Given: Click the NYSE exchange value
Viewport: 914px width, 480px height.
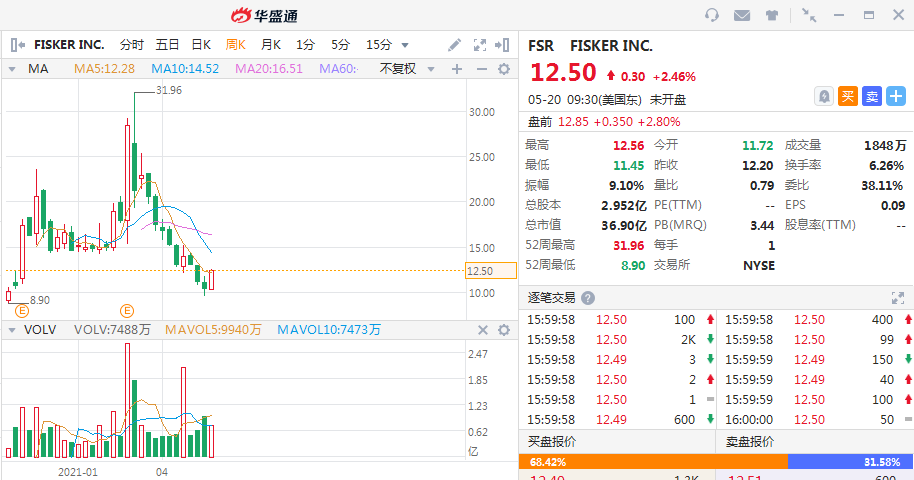Looking at the screenshot, I should [759, 265].
